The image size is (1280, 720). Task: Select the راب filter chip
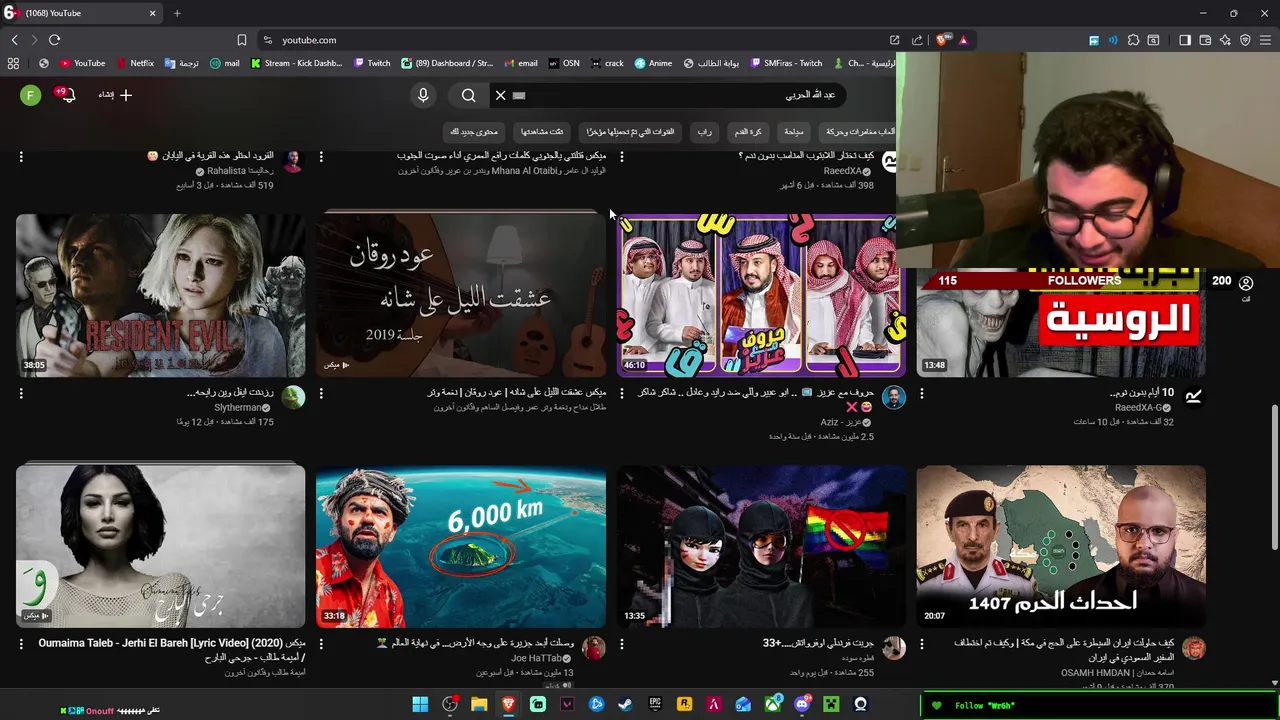pyautogui.click(x=705, y=132)
